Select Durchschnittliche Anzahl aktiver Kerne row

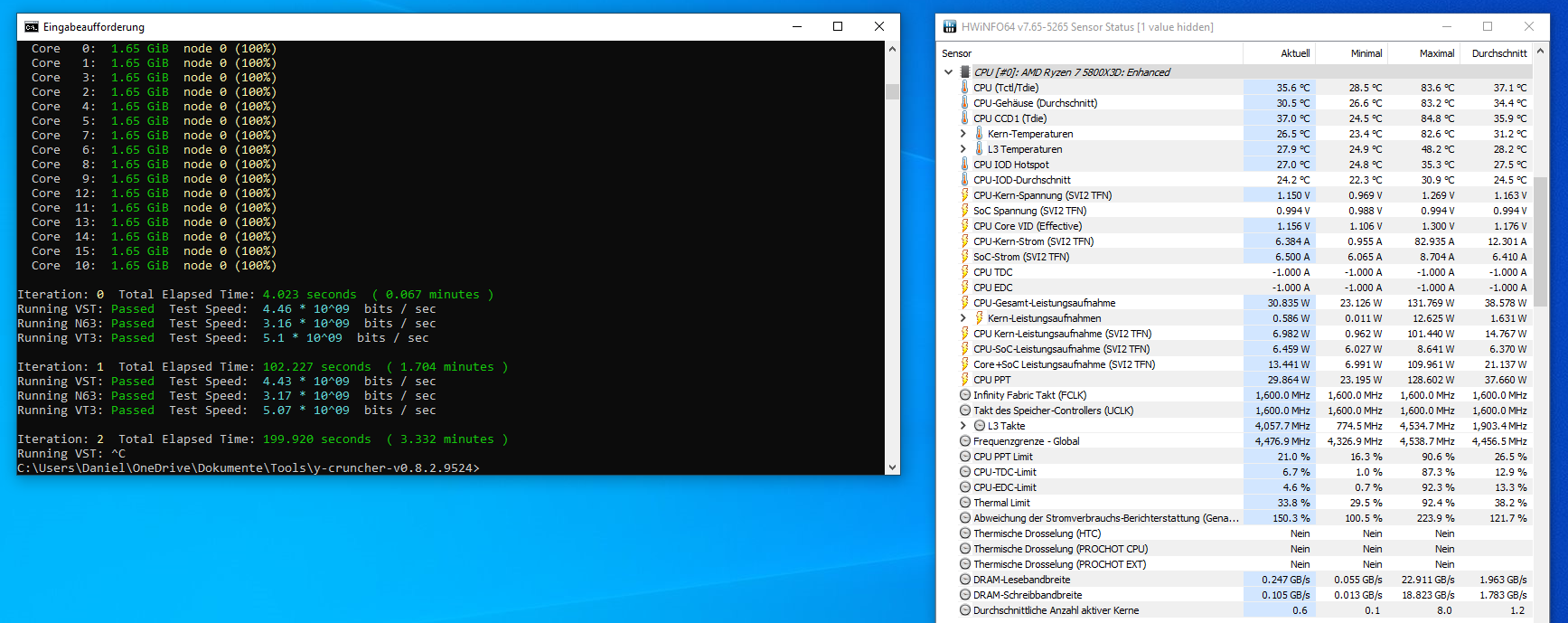(1235, 610)
